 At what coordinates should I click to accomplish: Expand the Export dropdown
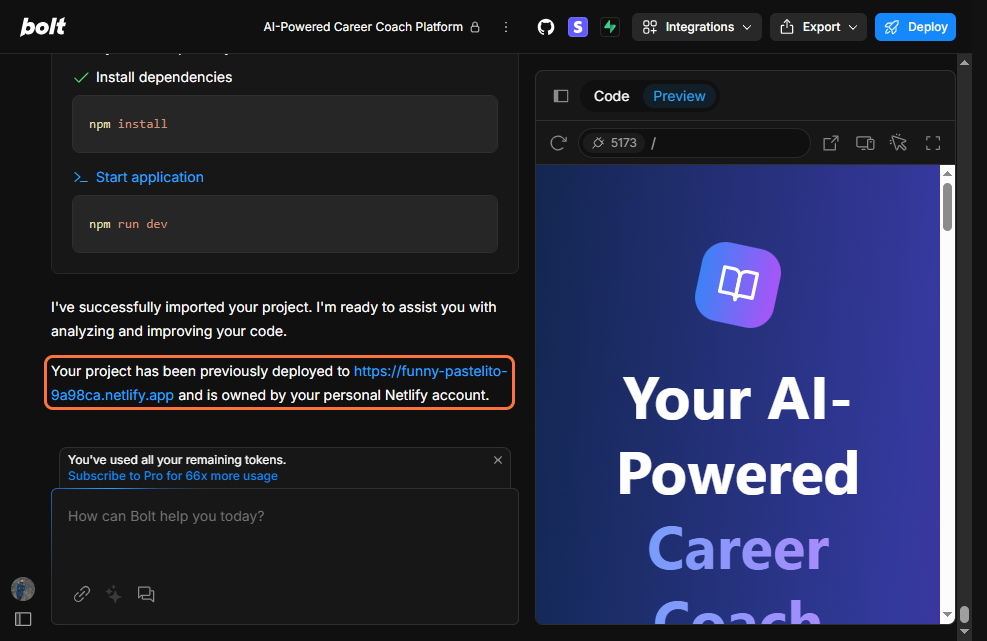tap(818, 27)
